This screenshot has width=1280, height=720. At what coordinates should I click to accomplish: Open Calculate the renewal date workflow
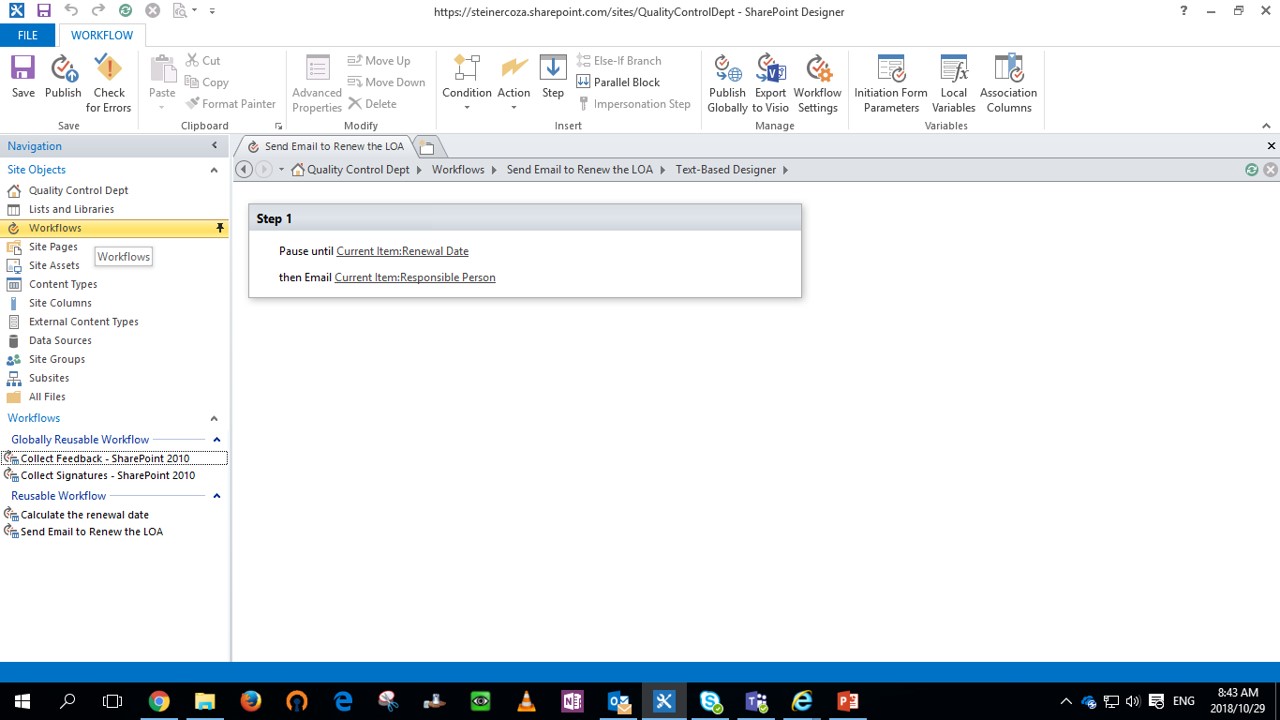pyautogui.click(x=85, y=515)
